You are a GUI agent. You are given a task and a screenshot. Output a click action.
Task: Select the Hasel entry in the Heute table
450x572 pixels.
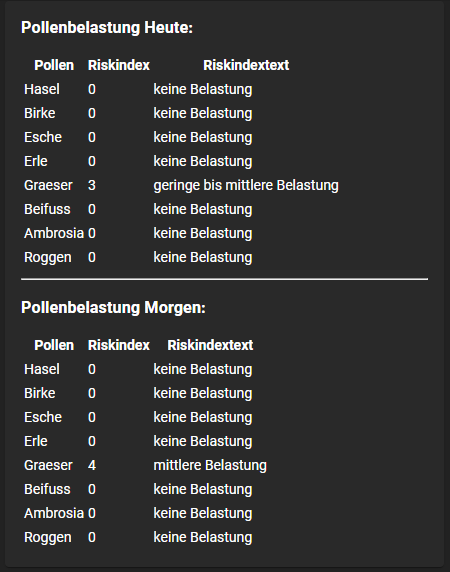[42, 89]
